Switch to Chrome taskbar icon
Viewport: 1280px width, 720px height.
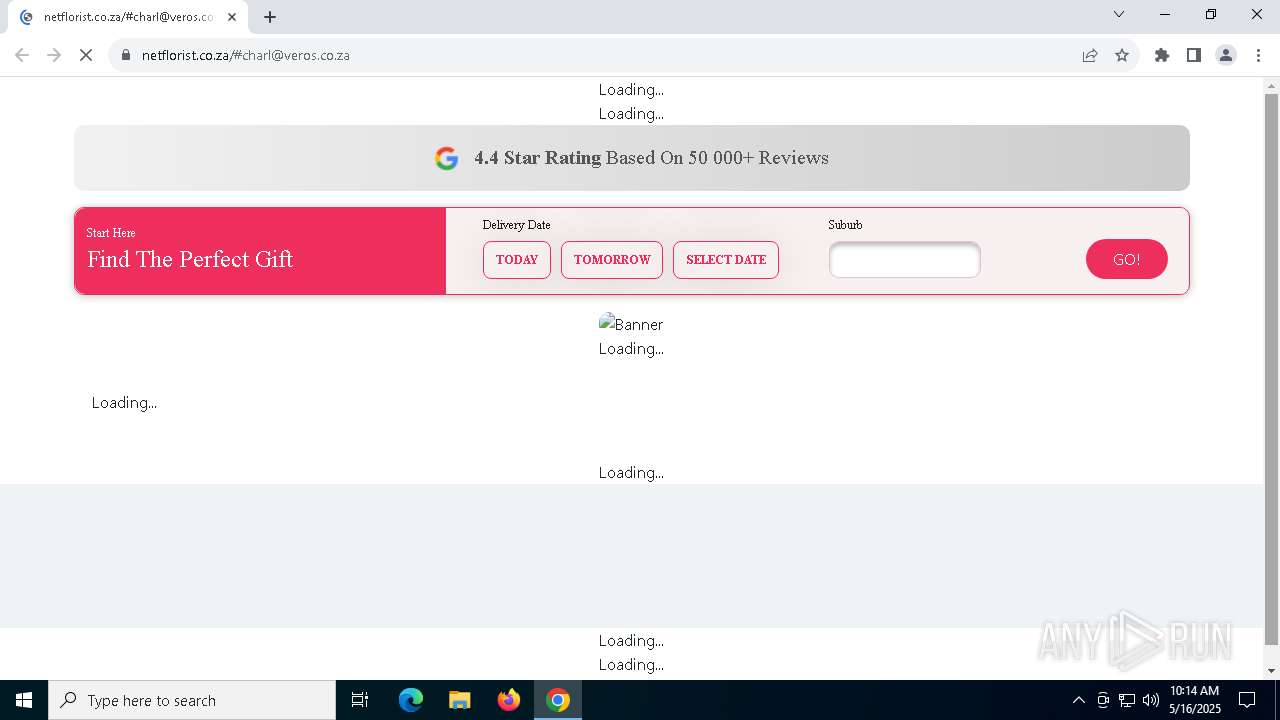tap(558, 700)
